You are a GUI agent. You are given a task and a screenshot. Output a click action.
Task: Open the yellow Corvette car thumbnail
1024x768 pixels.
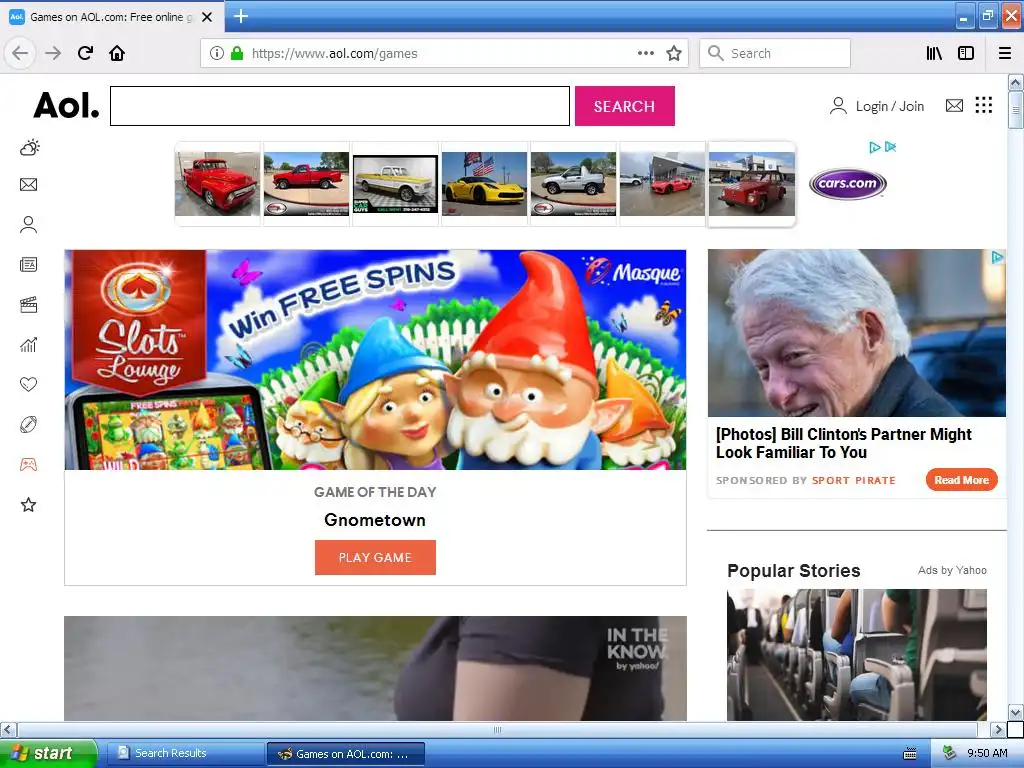click(x=484, y=184)
